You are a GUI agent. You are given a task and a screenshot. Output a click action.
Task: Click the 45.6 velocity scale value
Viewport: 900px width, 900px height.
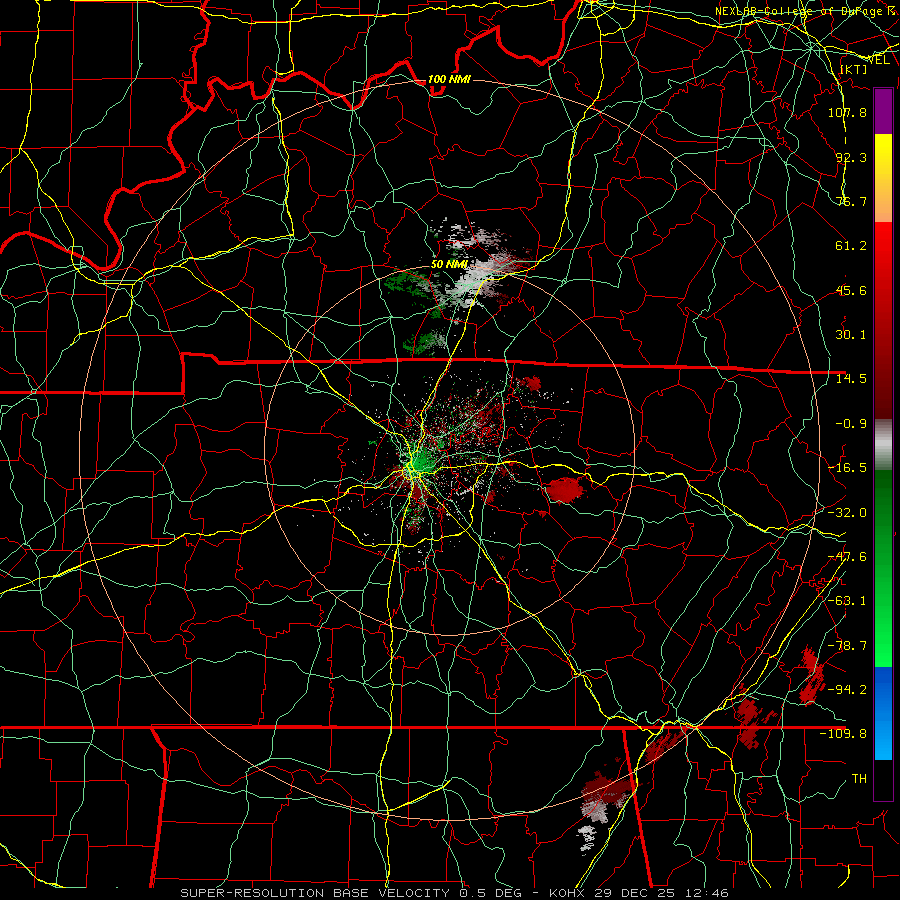851,290
